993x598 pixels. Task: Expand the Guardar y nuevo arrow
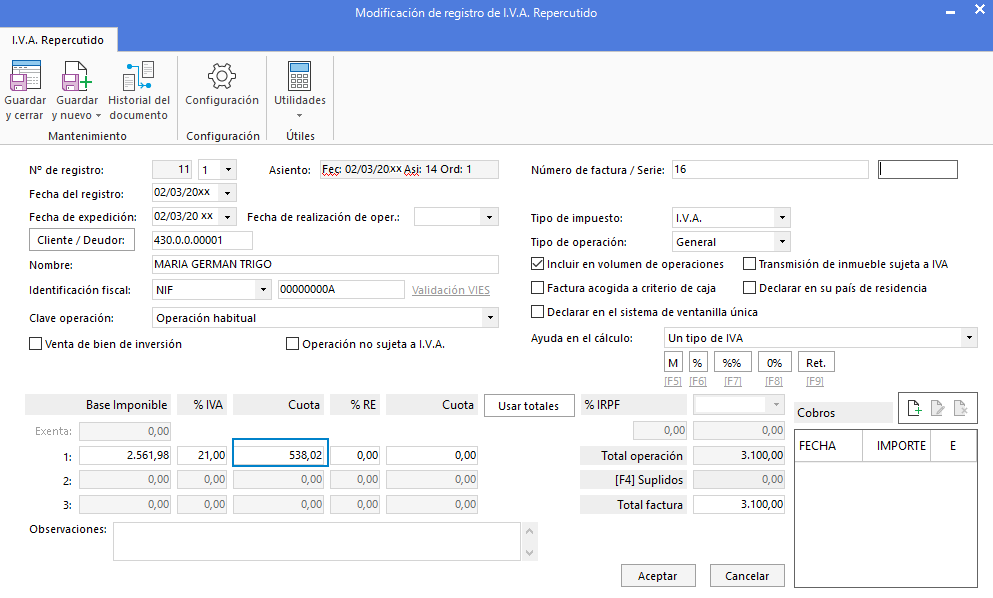pos(98,116)
